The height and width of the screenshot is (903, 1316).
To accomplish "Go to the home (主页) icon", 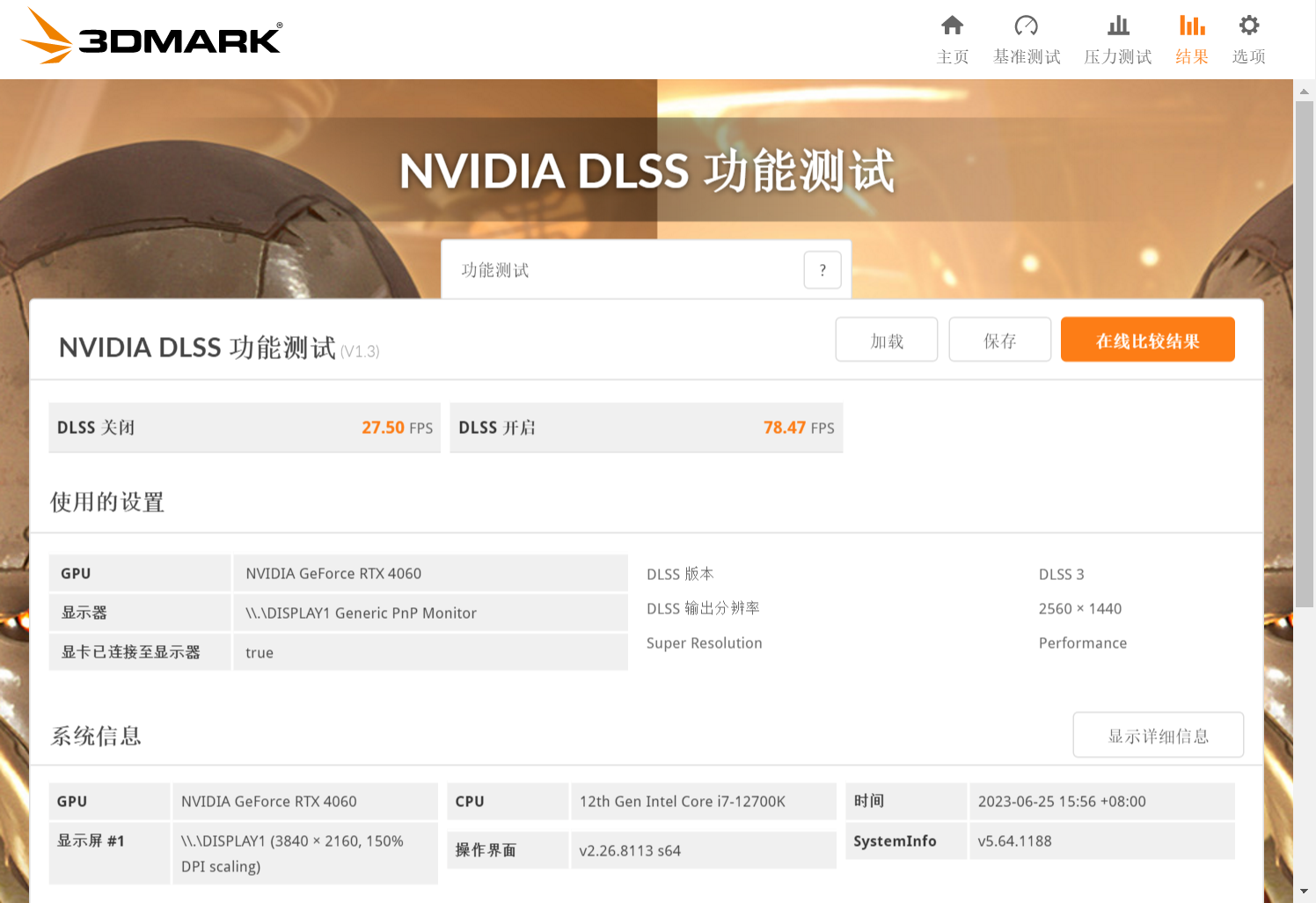I will (x=952, y=26).
